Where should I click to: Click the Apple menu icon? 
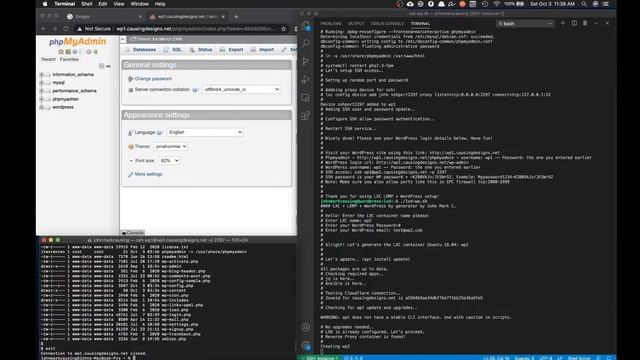coord(45,4)
